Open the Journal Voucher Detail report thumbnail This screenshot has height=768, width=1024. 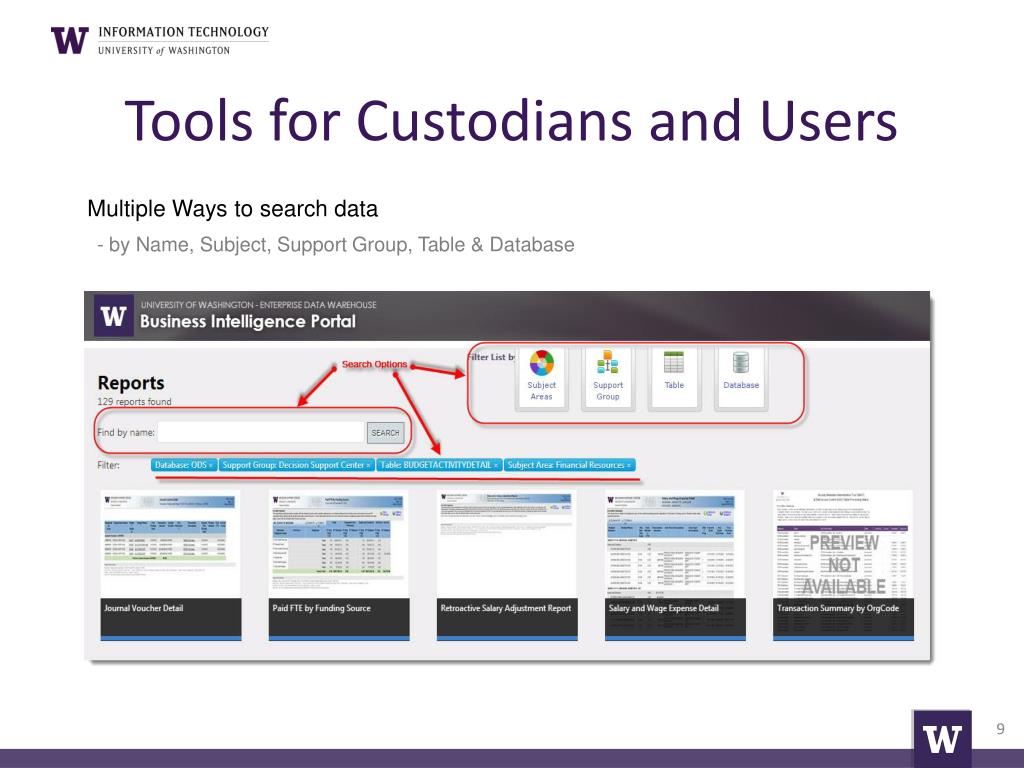(x=170, y=565)
